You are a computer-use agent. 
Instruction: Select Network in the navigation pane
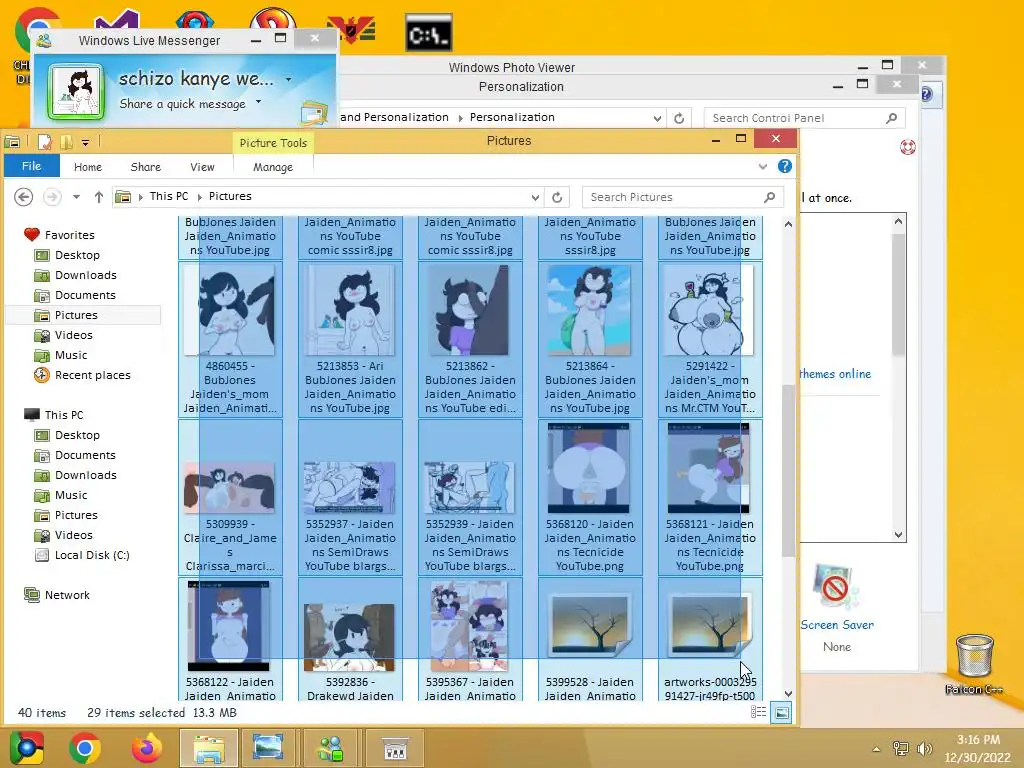pyautogui.click(x=67, y=595)
